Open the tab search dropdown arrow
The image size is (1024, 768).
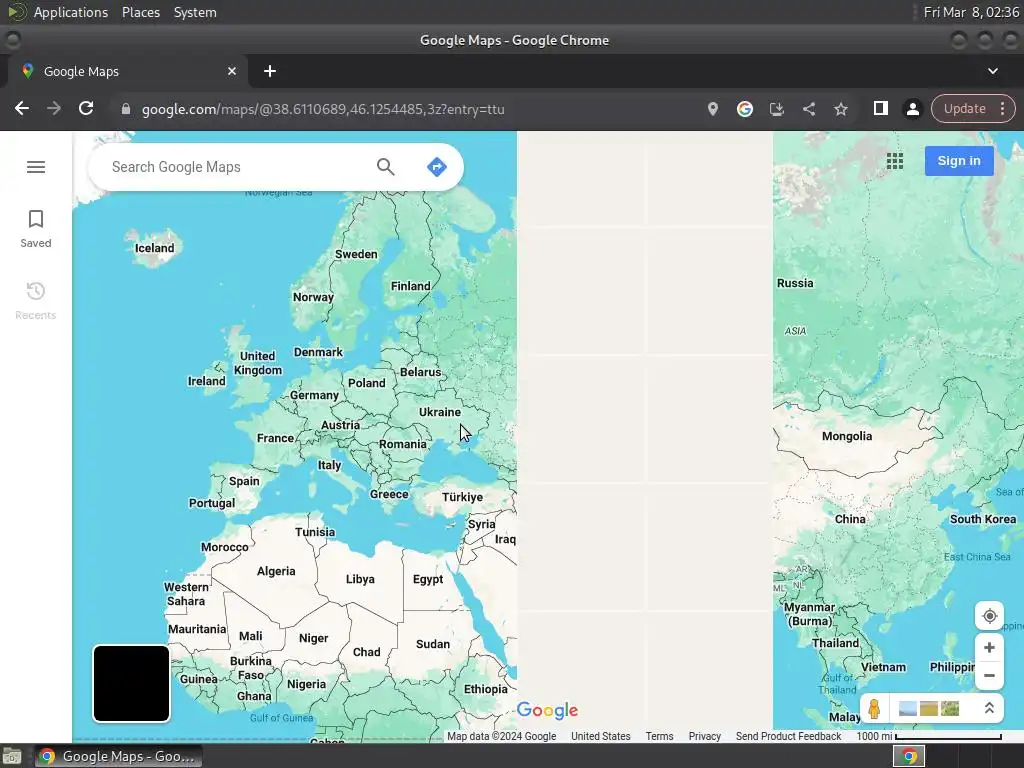click(x=993, y=71)
